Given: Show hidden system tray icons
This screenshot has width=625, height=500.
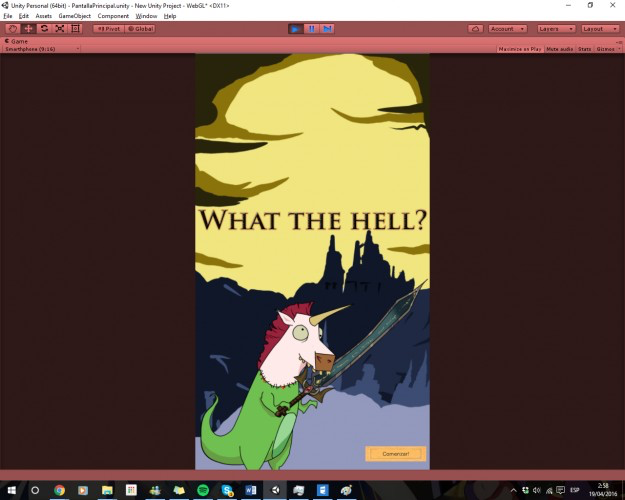Looking at the screenshot, I should (514, 490).
